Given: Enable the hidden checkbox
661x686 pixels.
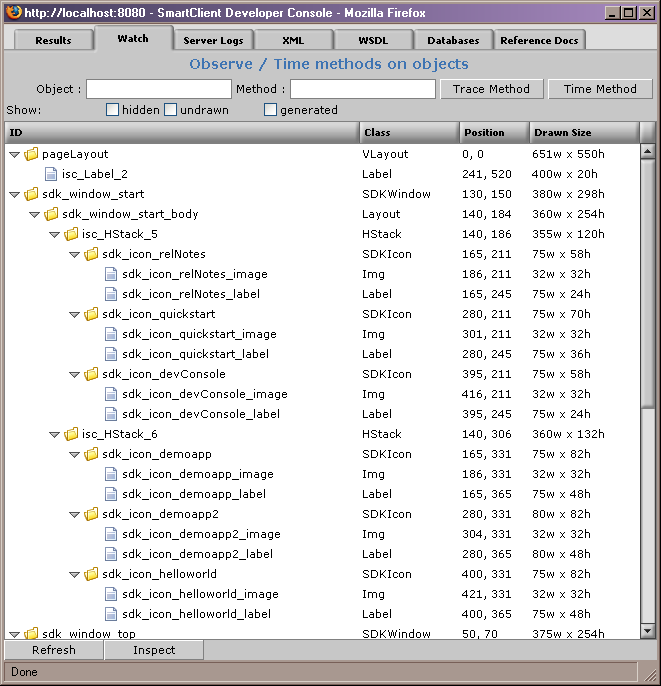Looking at the screenshot, I should [112, 110].
